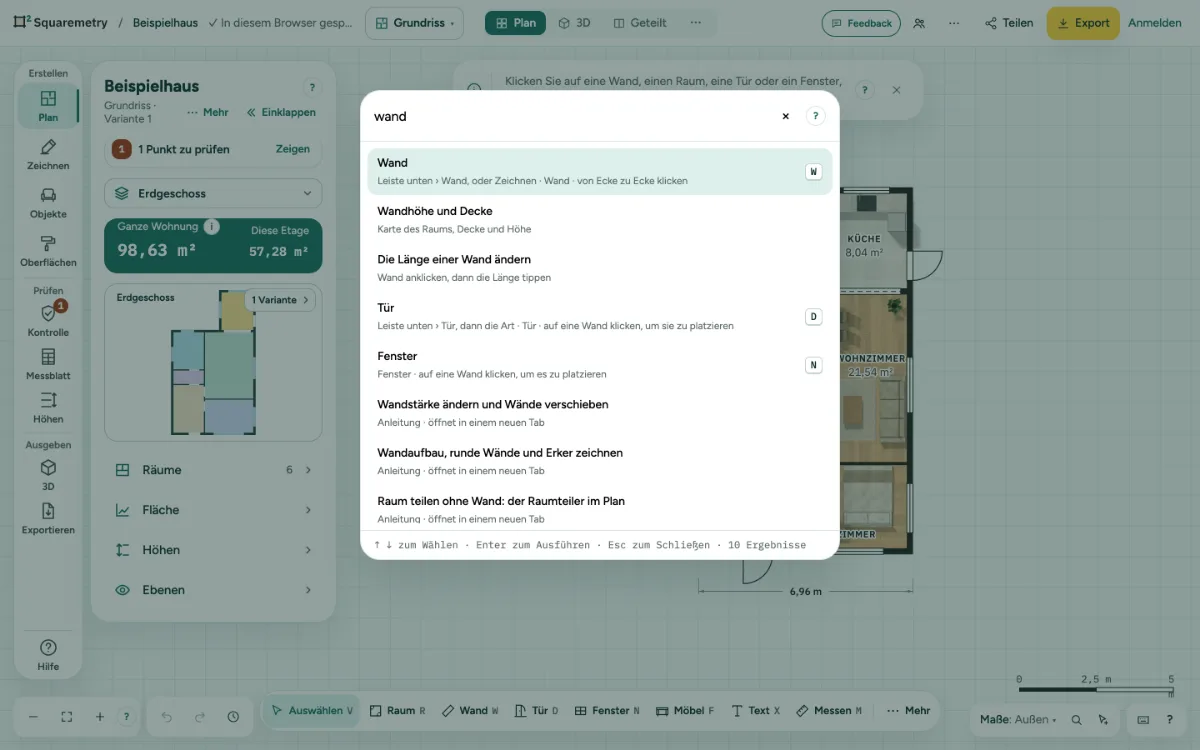Open Oberflächen in the left sidebar
Viewport: 1200px width, 750px height.
tap(48, 252)
